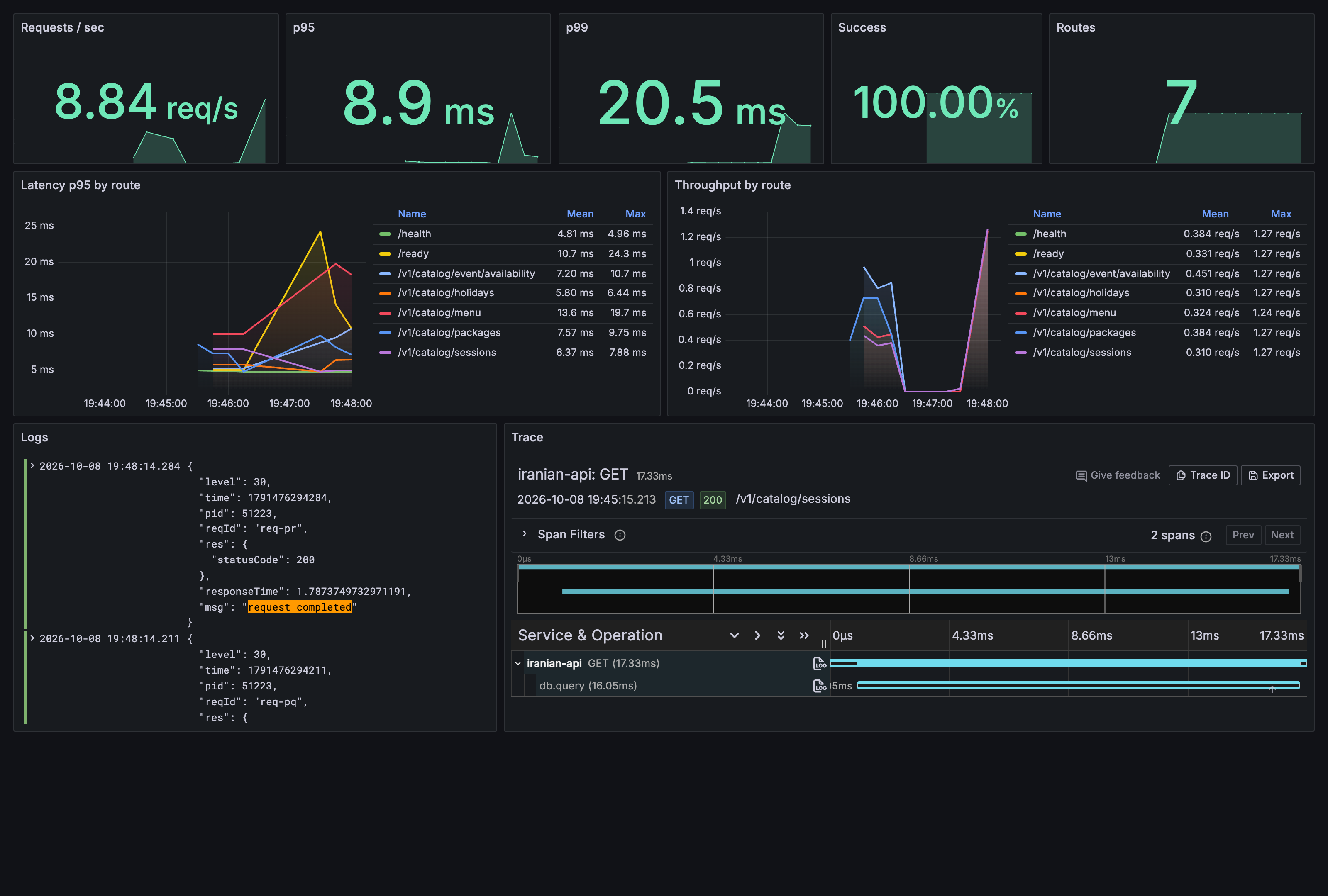
Task: Click the info icon beside 2 spans
Action: click(1206, 536)
